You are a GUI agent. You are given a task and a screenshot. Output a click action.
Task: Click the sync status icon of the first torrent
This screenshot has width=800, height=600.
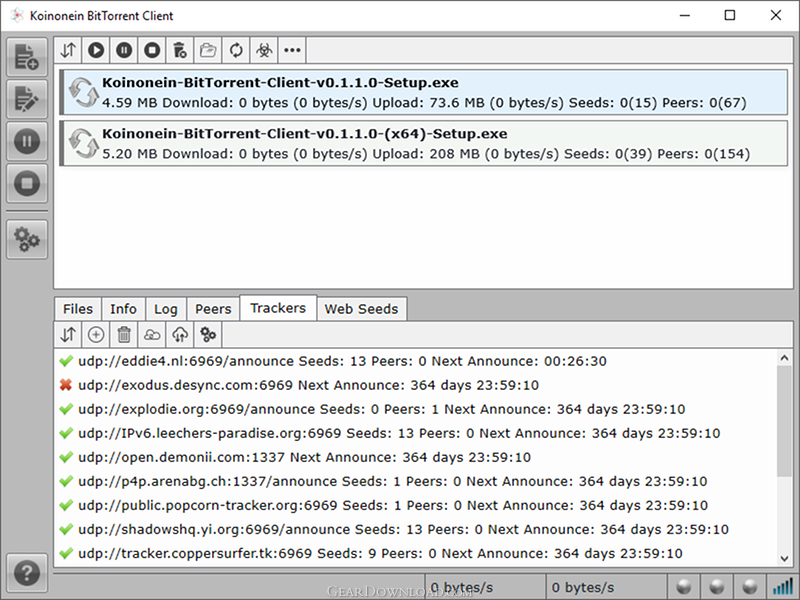tap(83, 92)
